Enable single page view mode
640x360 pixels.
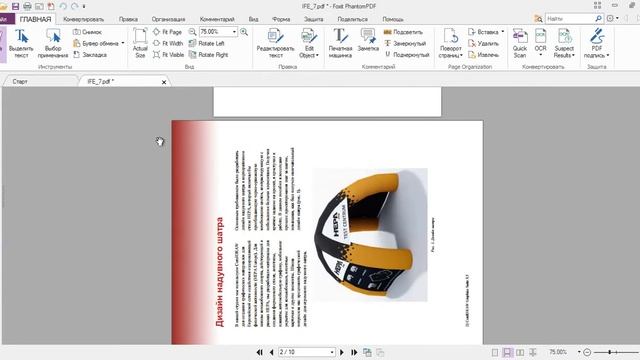point(495,352)
